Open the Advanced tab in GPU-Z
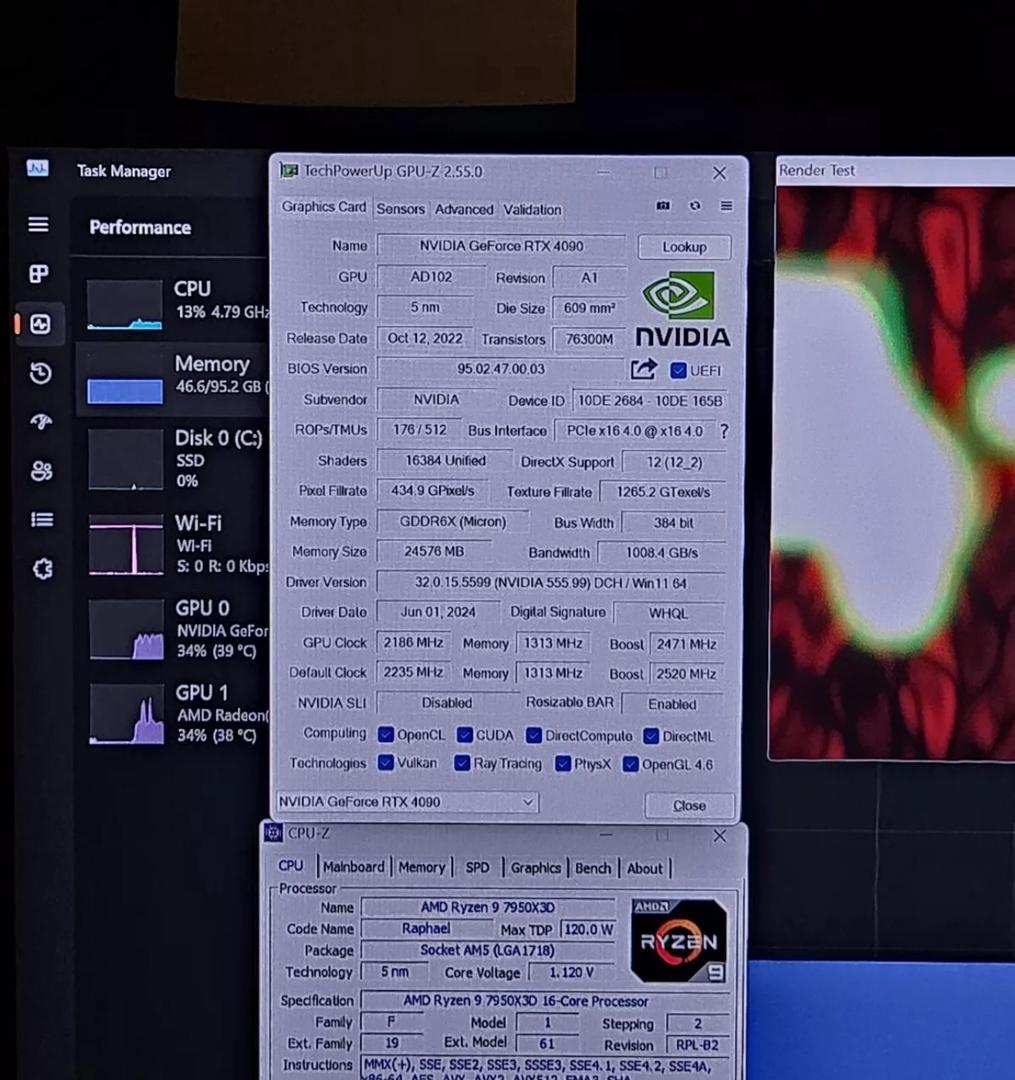This screenshot has width=1015, height=1080. (464, 209)
